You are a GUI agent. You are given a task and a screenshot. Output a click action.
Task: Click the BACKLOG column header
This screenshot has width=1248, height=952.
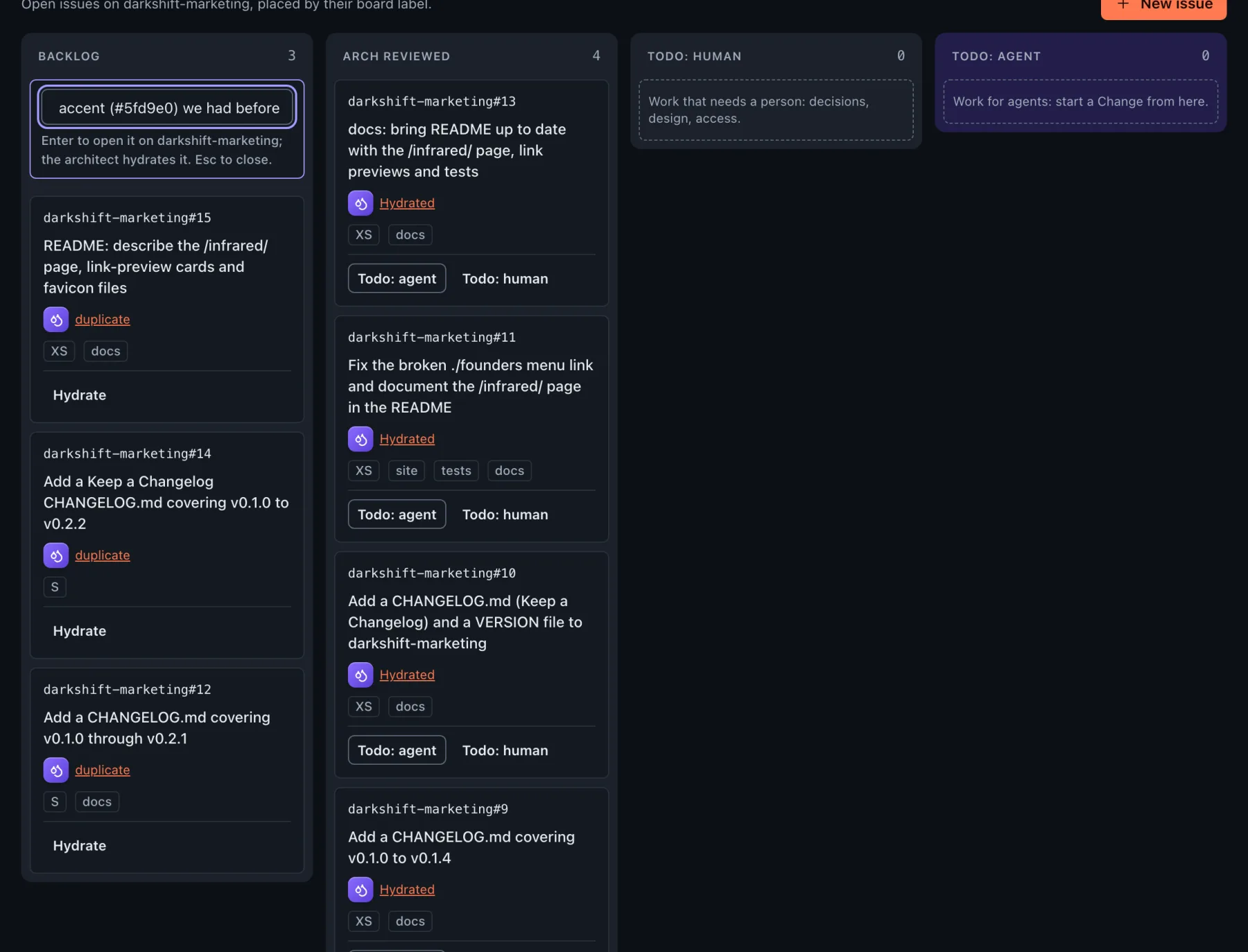tap(69, 56)
